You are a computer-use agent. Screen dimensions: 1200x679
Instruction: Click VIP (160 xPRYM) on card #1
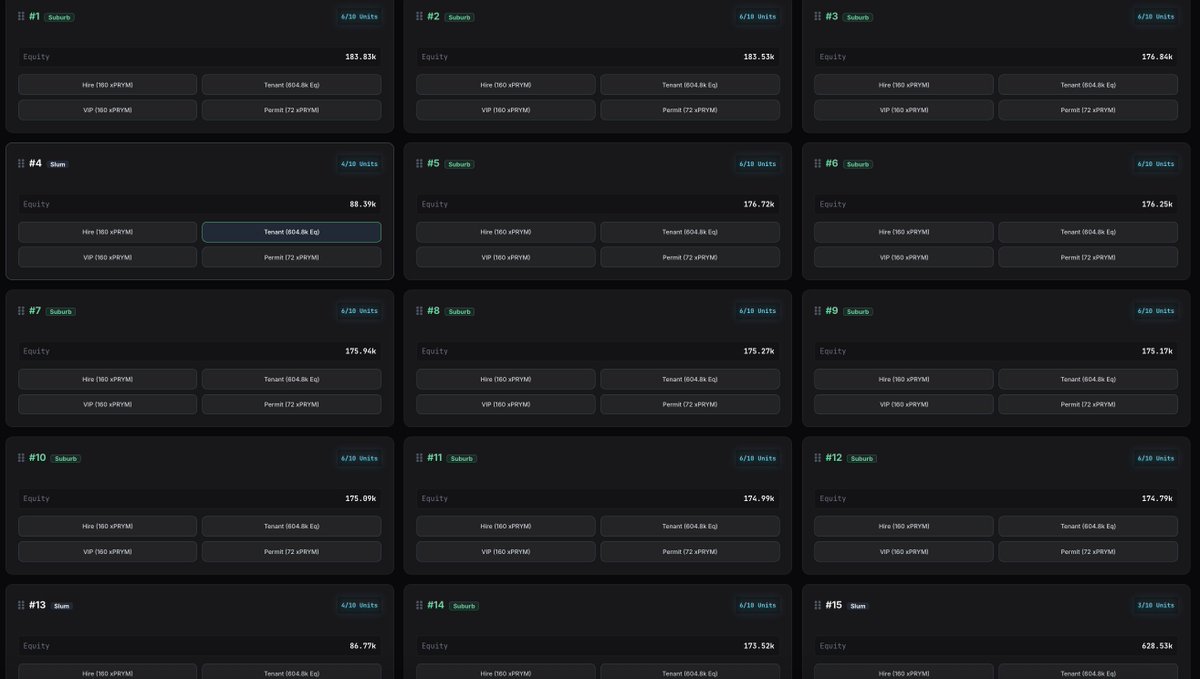(108, 110)
